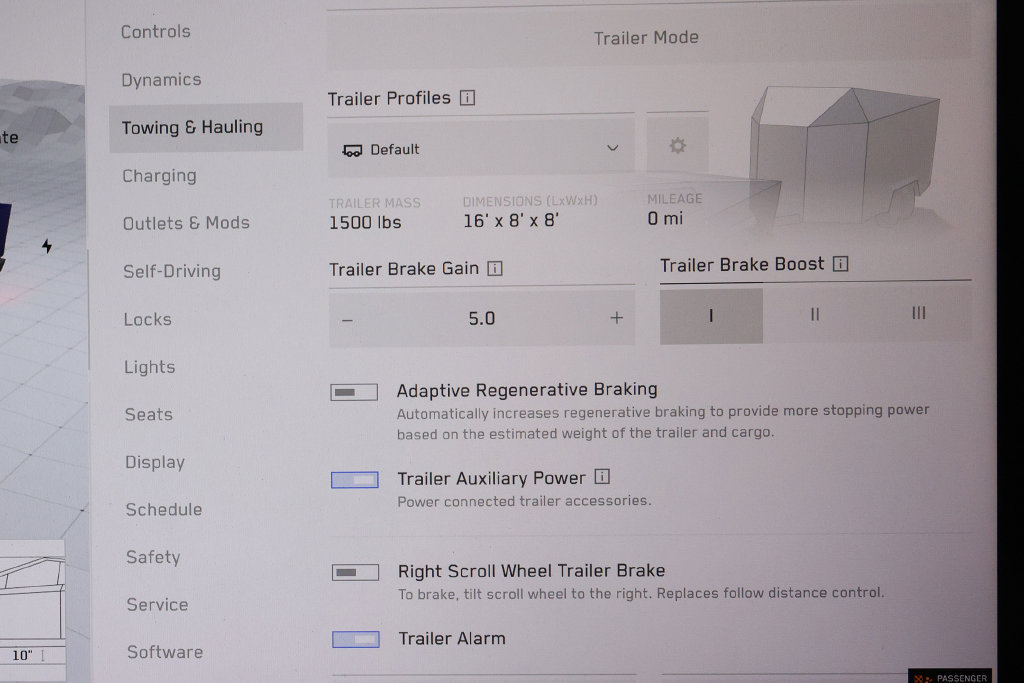Select Trailer Brake Boost level II

[815, 315]
